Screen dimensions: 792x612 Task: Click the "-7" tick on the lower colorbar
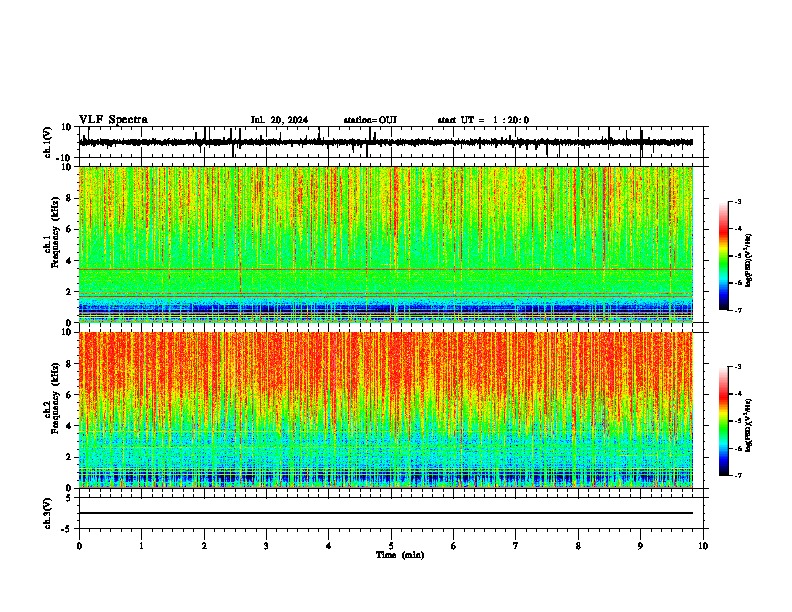click(737, 475)
